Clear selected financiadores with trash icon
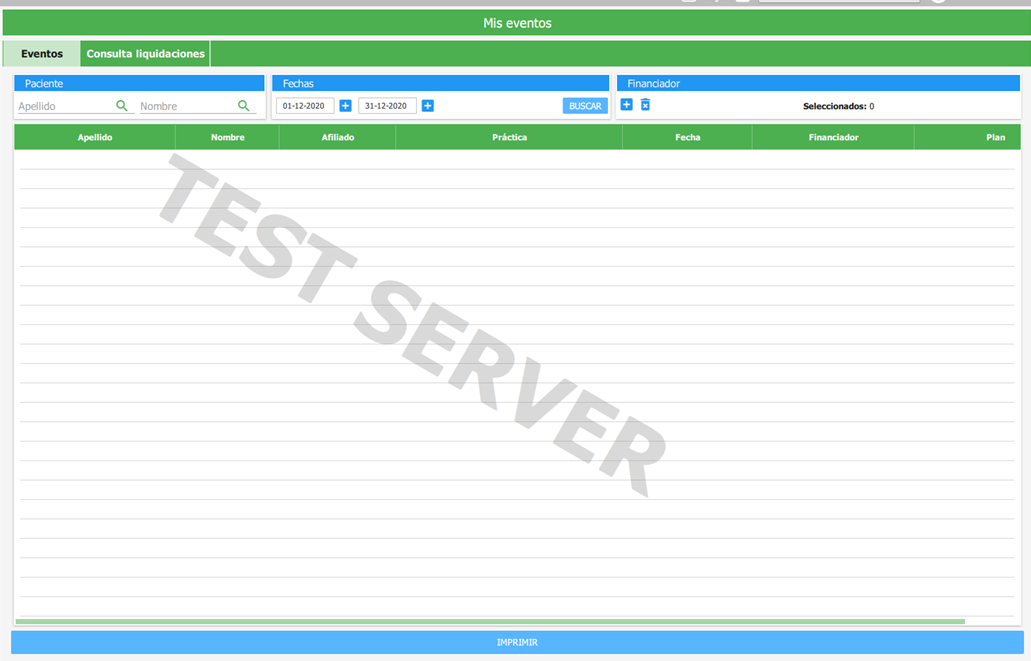Viewport: 1031px width, 661px height. (x=646, y=105)
